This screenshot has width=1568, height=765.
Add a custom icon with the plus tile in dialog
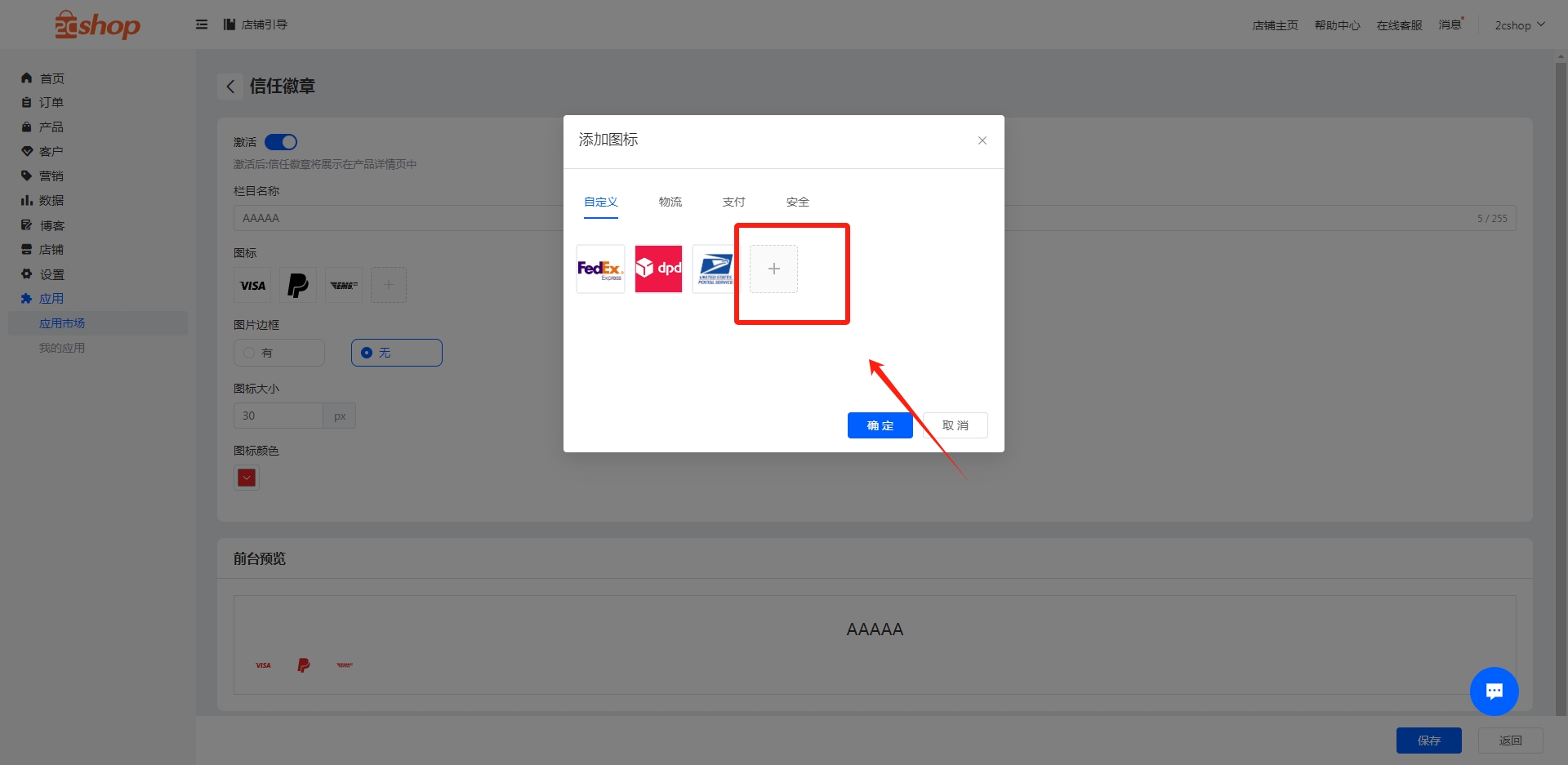(773, 269)
